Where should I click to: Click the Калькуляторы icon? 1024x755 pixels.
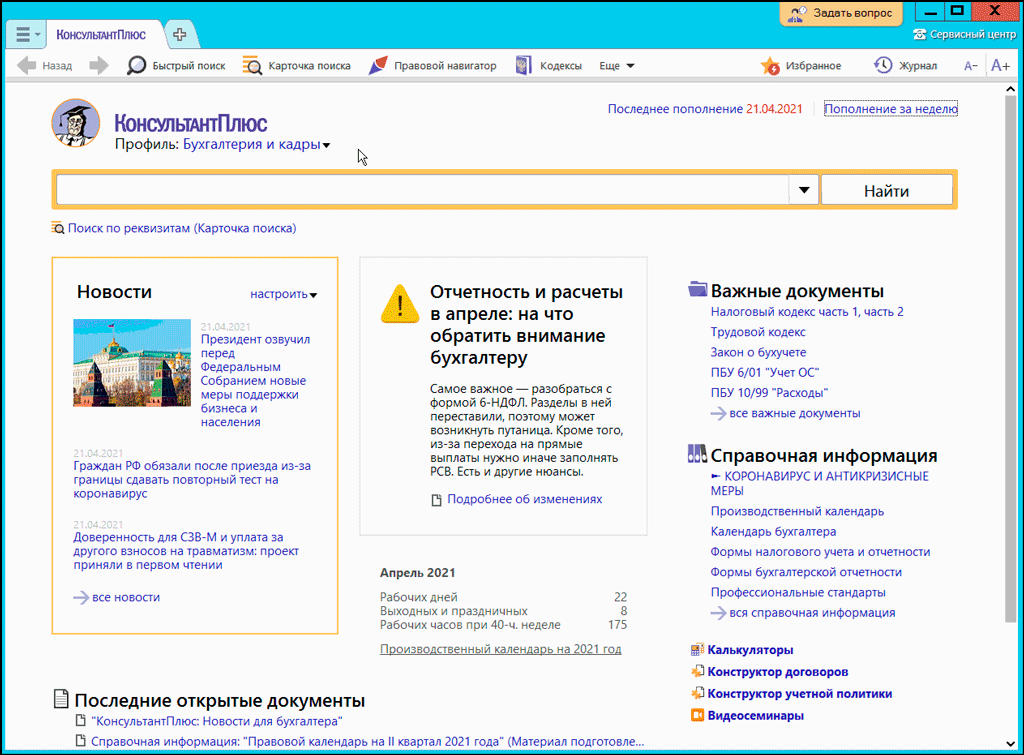click(697, 650)
